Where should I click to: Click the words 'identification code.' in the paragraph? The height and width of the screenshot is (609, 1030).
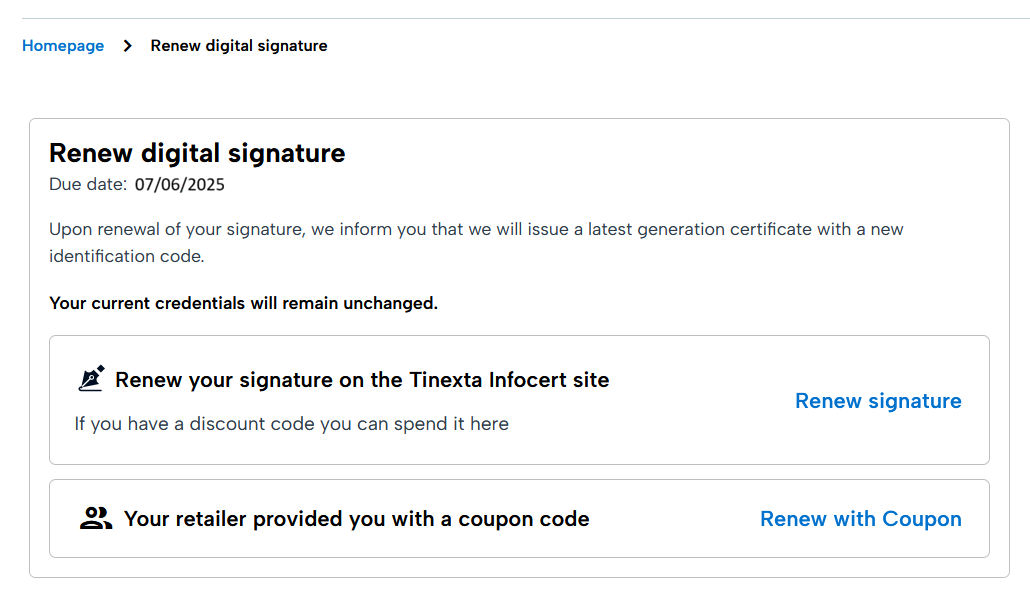pos(126,257)
